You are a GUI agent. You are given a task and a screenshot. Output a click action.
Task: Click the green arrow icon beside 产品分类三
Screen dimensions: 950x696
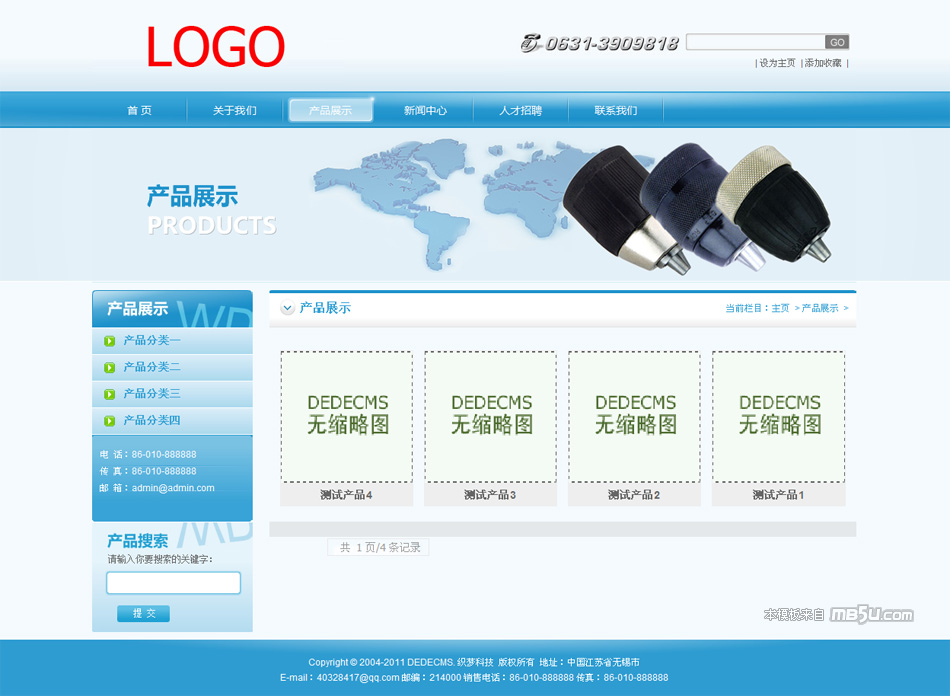pyautogui.click(x=109, y=394)
